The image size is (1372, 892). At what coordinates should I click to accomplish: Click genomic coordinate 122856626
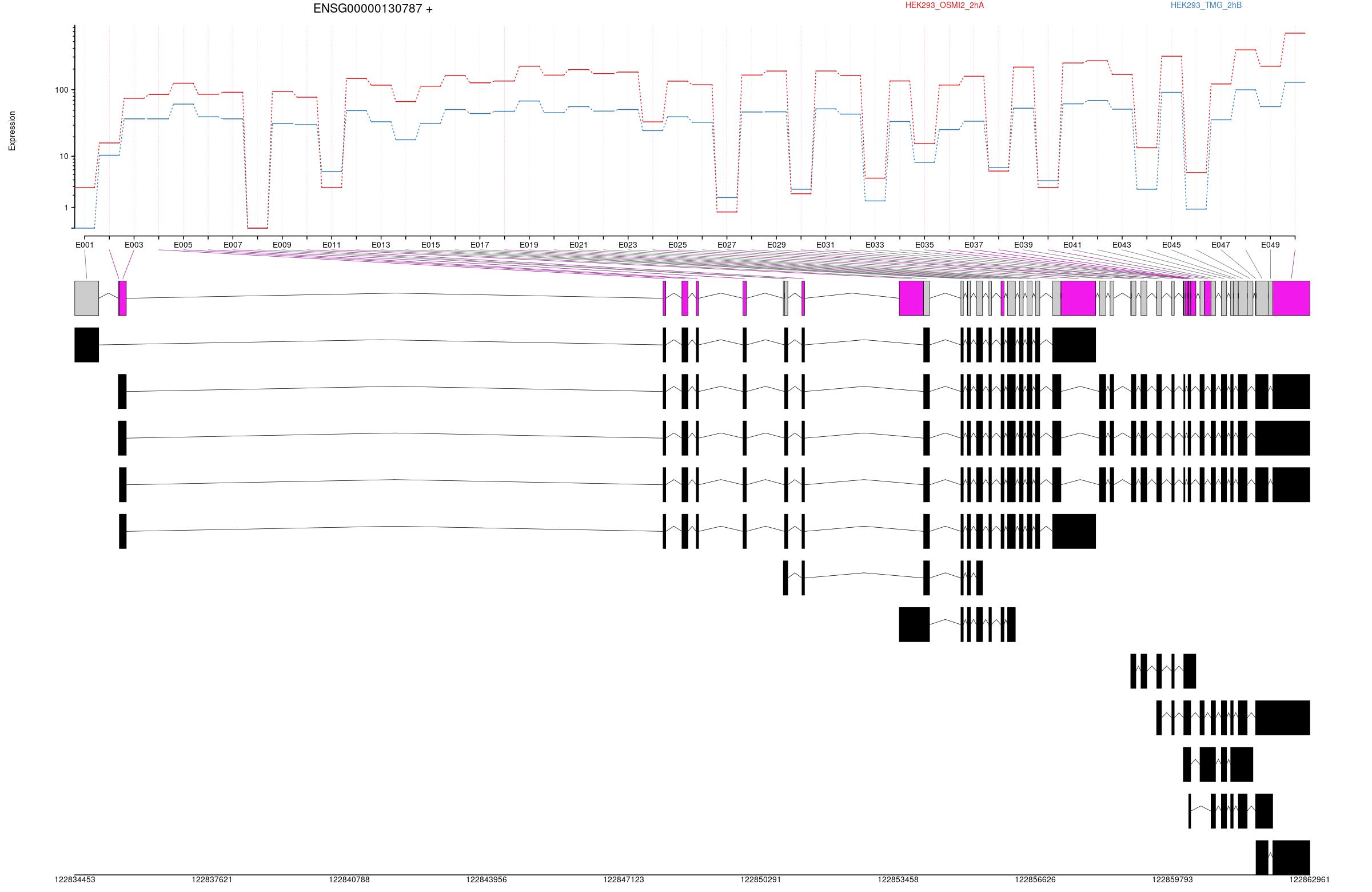(1035, 879)
